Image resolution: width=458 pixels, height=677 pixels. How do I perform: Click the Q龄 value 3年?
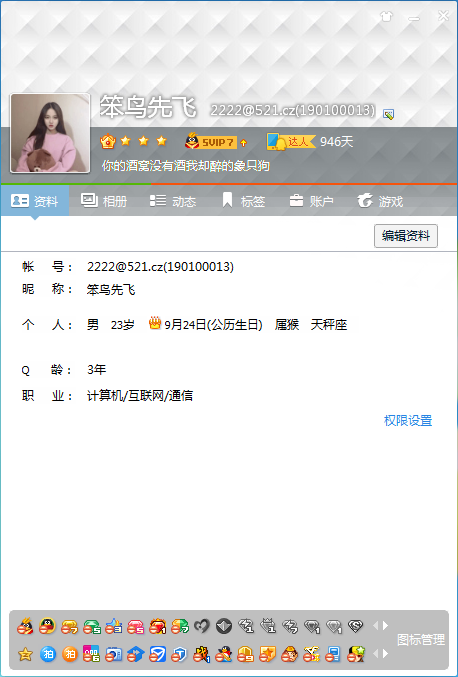coord(96,369)
